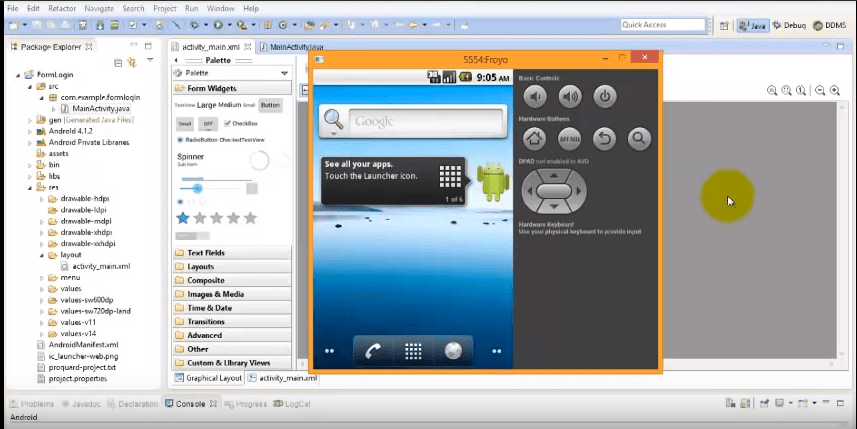Click the CheckBox widget in palette
Viewport: 857px width, 429px height.
(x=240, y=124)
